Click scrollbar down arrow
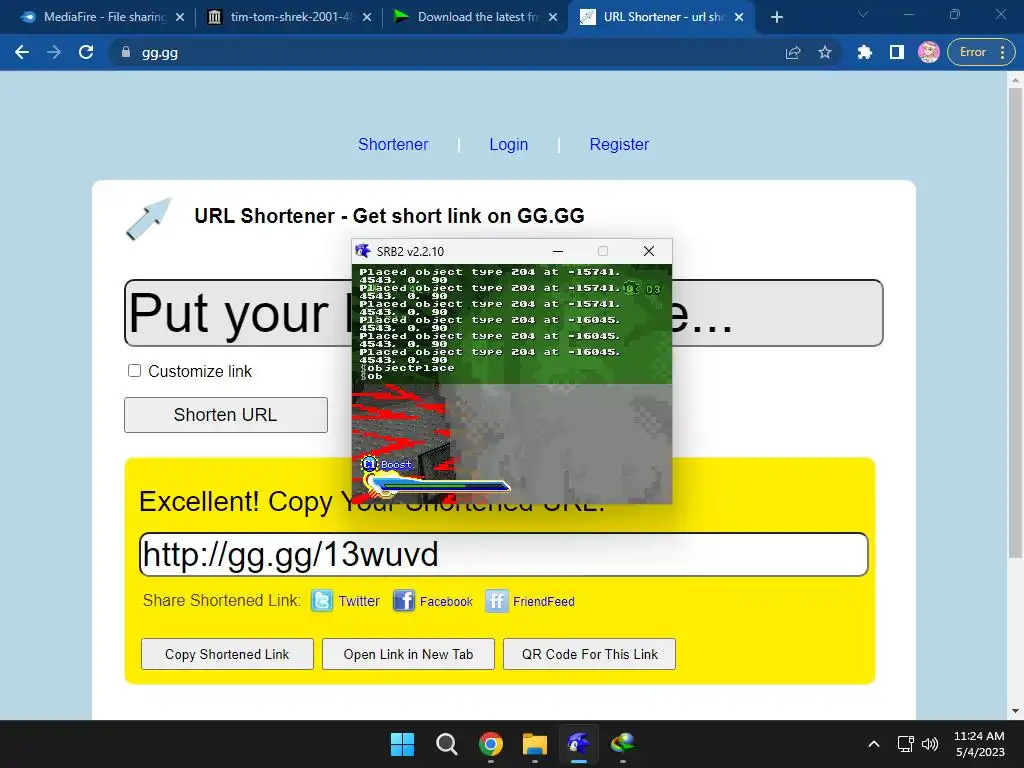 (1015, 711)
